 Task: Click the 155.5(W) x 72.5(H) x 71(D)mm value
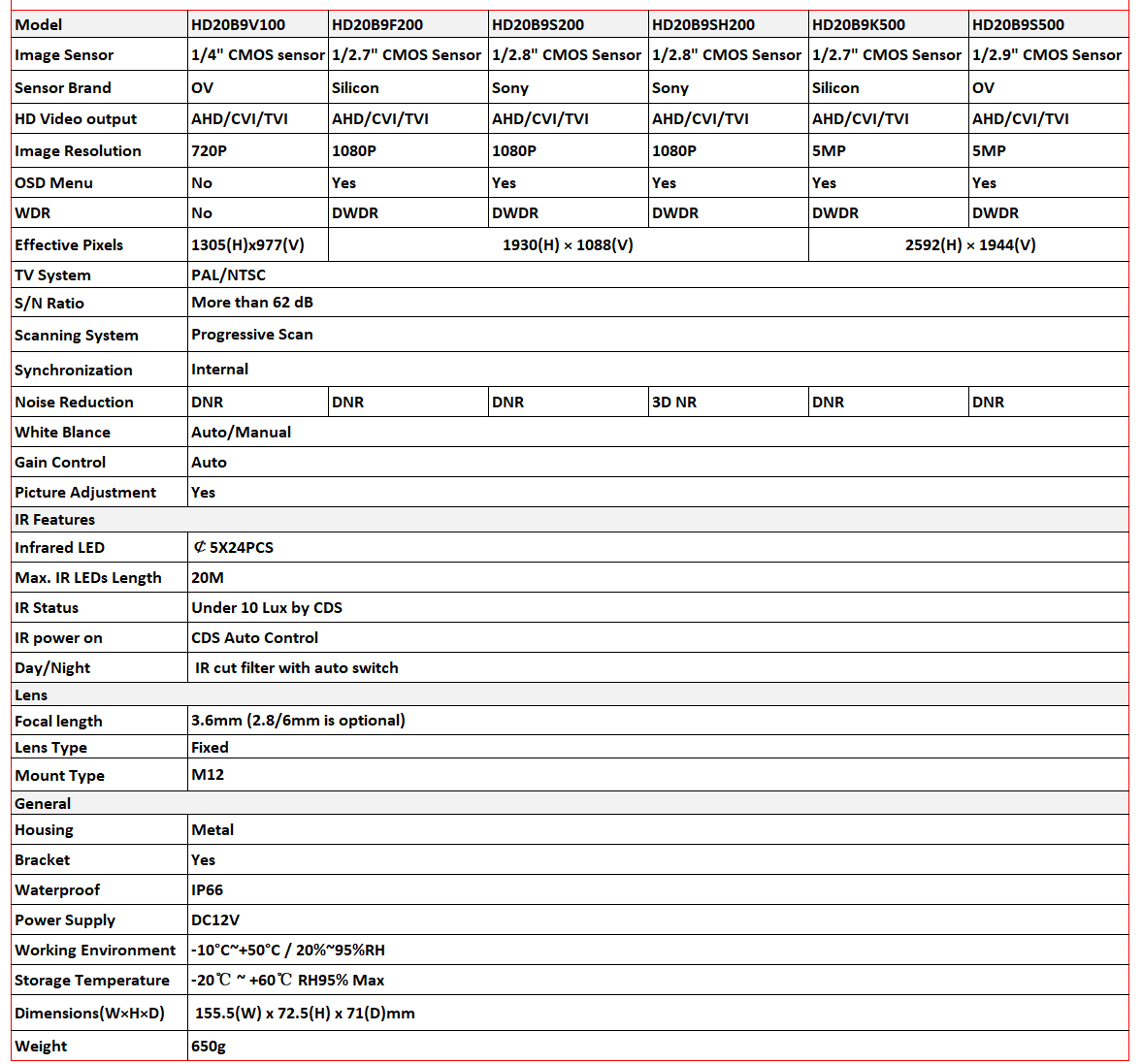click(x=305, y=1013)
